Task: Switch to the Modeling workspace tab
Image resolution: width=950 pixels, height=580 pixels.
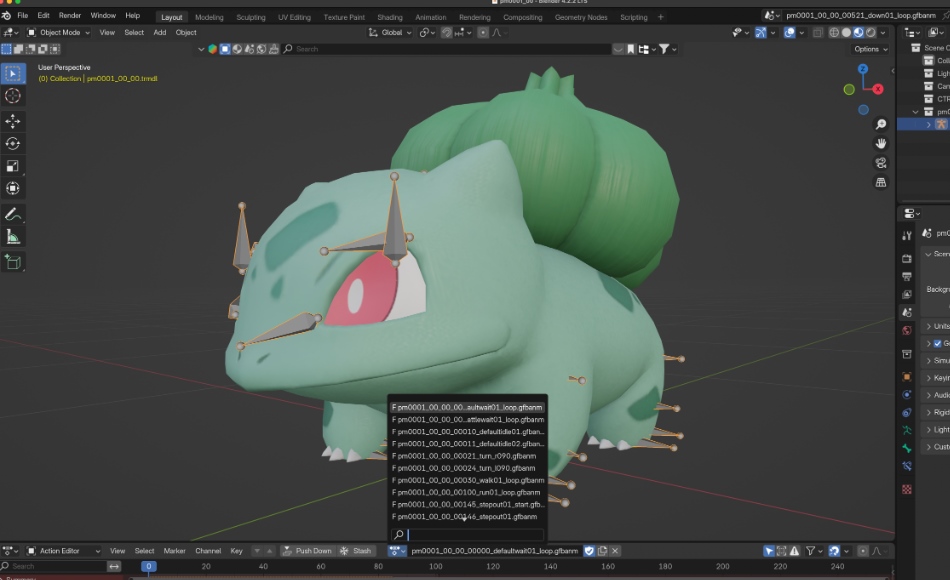Action: [x=209, y=17]
